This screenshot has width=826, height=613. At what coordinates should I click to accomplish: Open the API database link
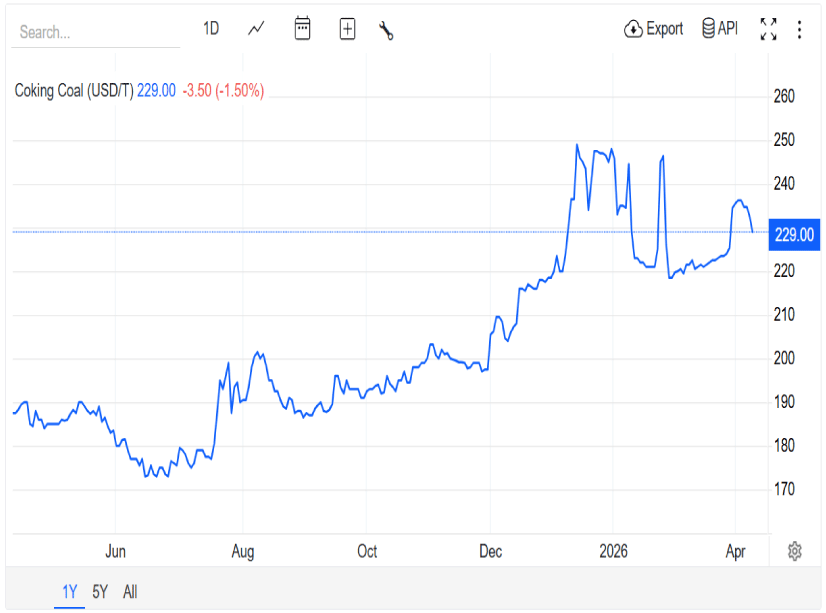coord(719,29)
